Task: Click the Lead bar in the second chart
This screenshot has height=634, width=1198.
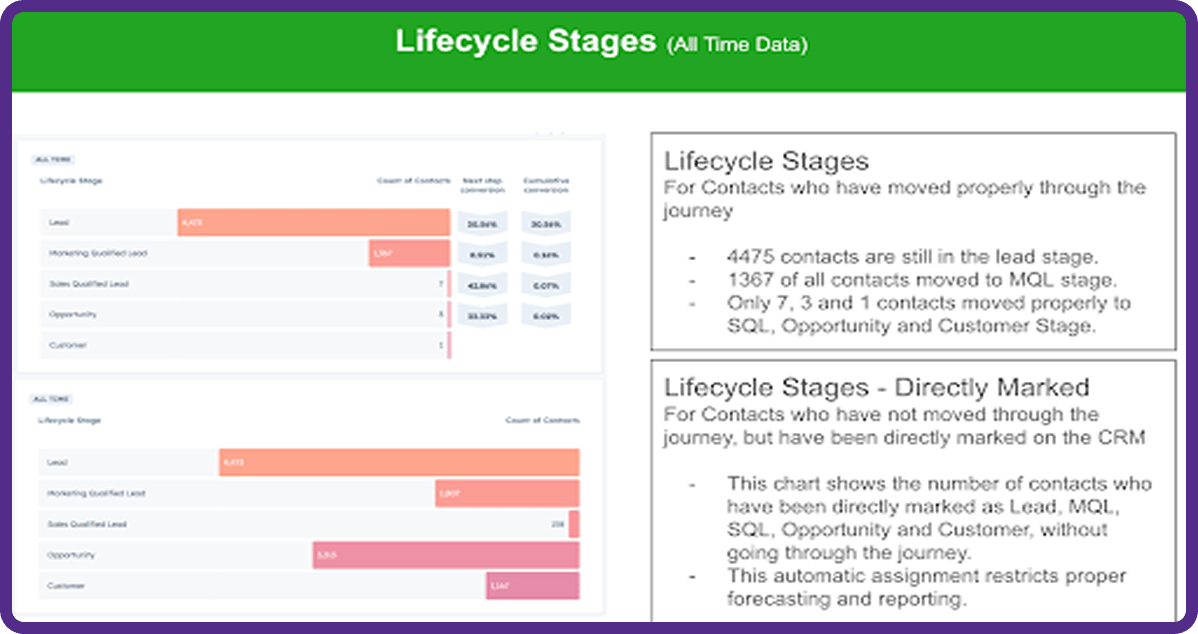Action: tap(399, 462)
